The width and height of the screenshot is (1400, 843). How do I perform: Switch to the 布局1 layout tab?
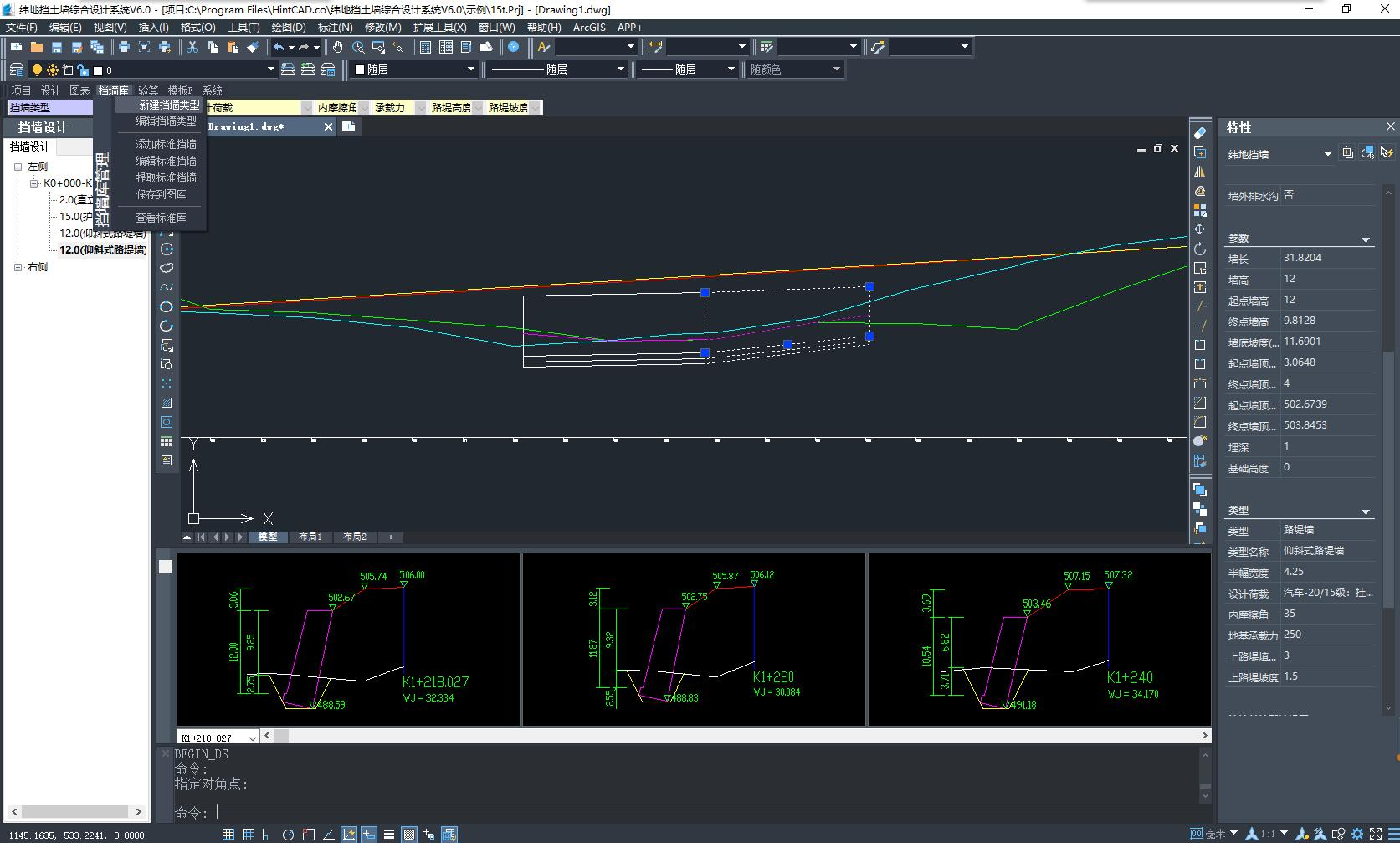310,537
